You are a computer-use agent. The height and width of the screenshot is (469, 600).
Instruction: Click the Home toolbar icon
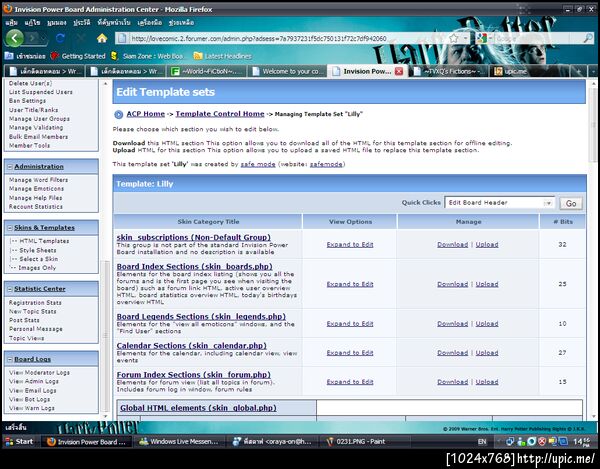pos(102,38)
